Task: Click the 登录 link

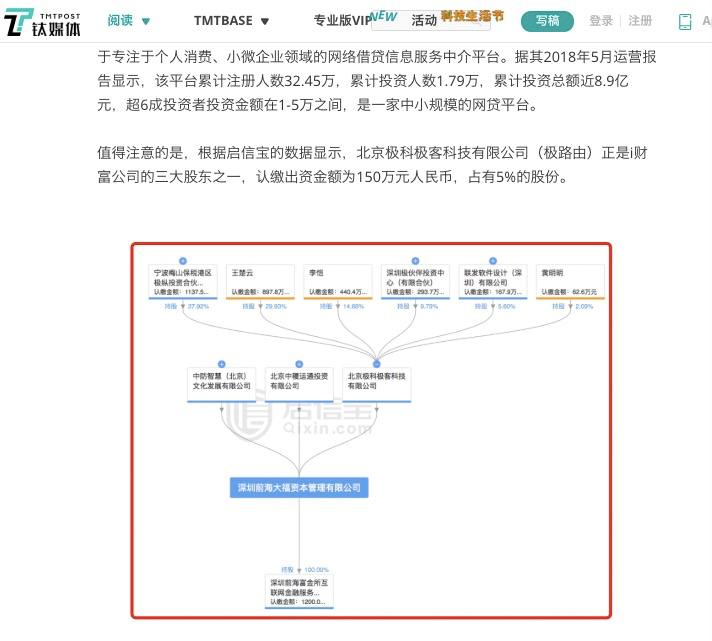Action: 601,21
